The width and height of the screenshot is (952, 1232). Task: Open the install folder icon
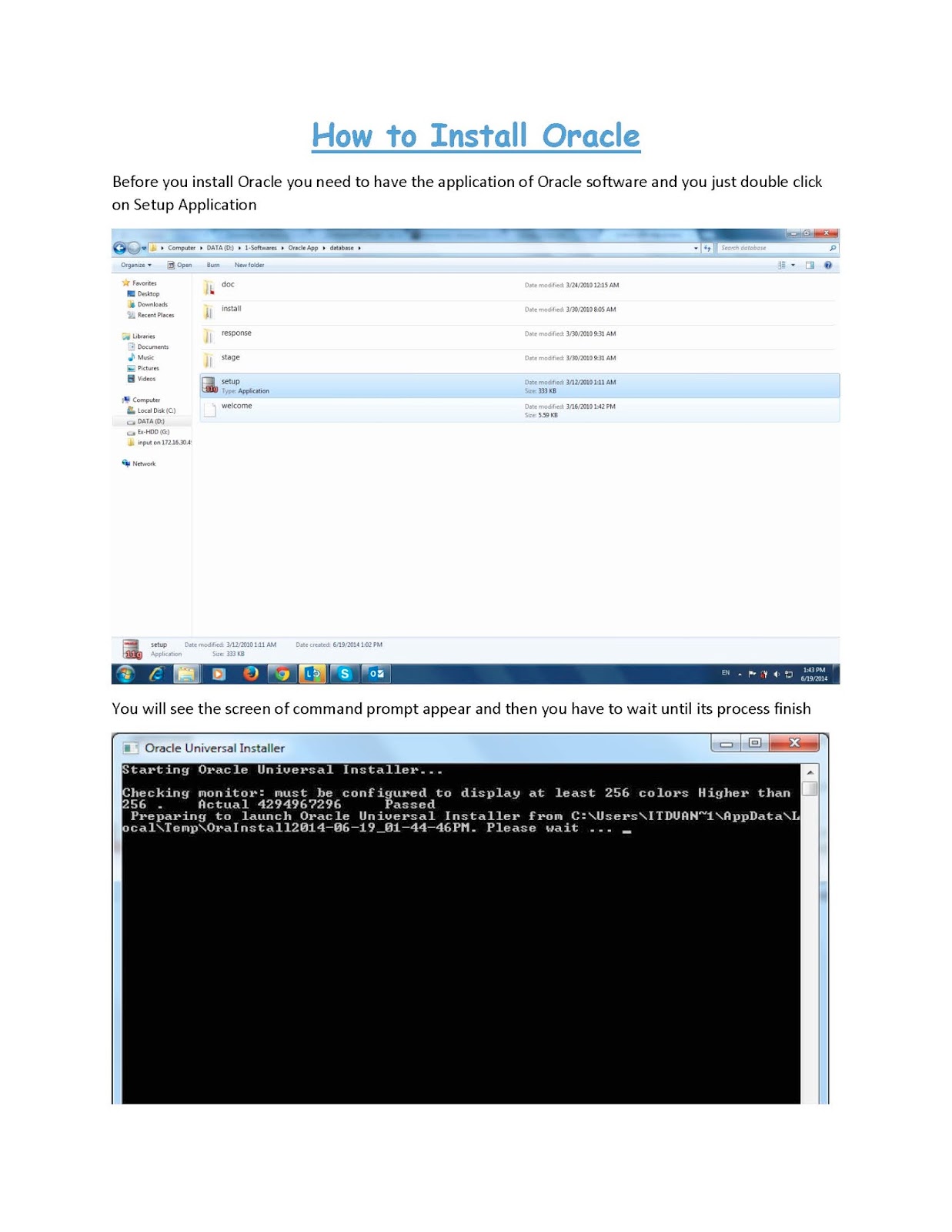click(209, 312)
